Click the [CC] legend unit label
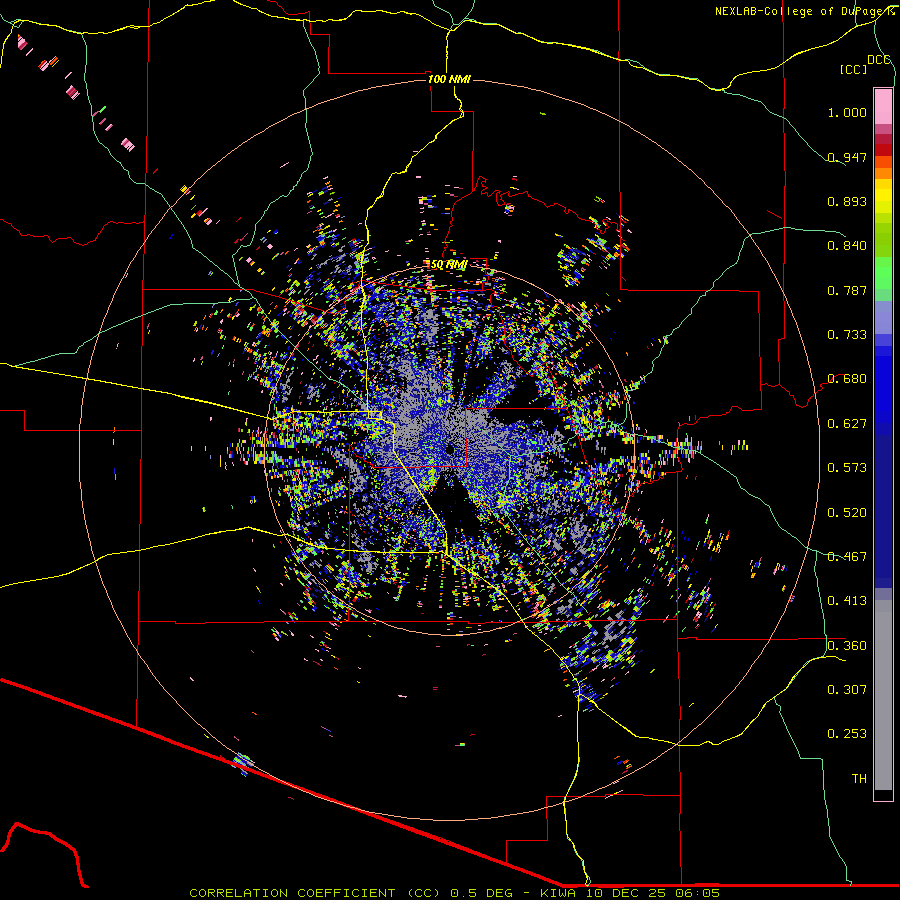 pyautogui.click(x=853, y=69)
